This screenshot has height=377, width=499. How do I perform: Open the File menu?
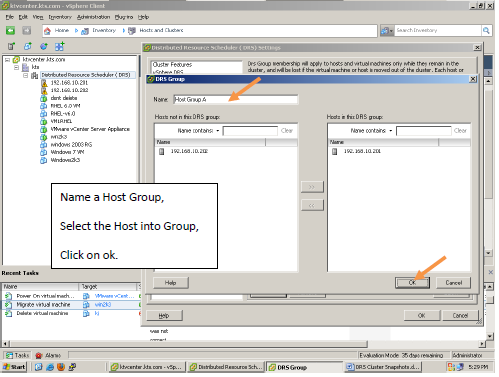tap(10, 17)
